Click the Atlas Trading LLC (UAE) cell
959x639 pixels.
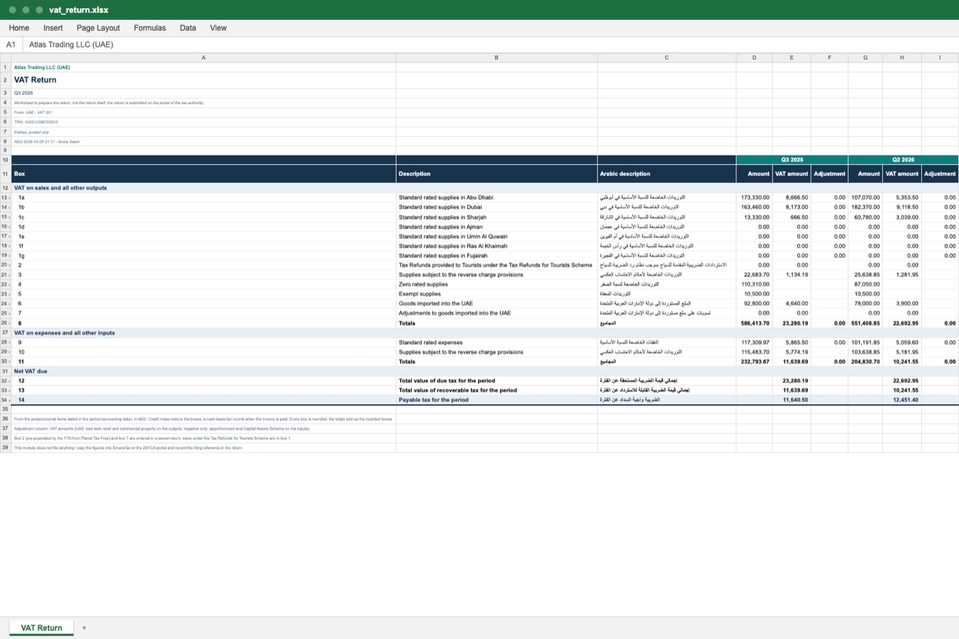point(204,67)
